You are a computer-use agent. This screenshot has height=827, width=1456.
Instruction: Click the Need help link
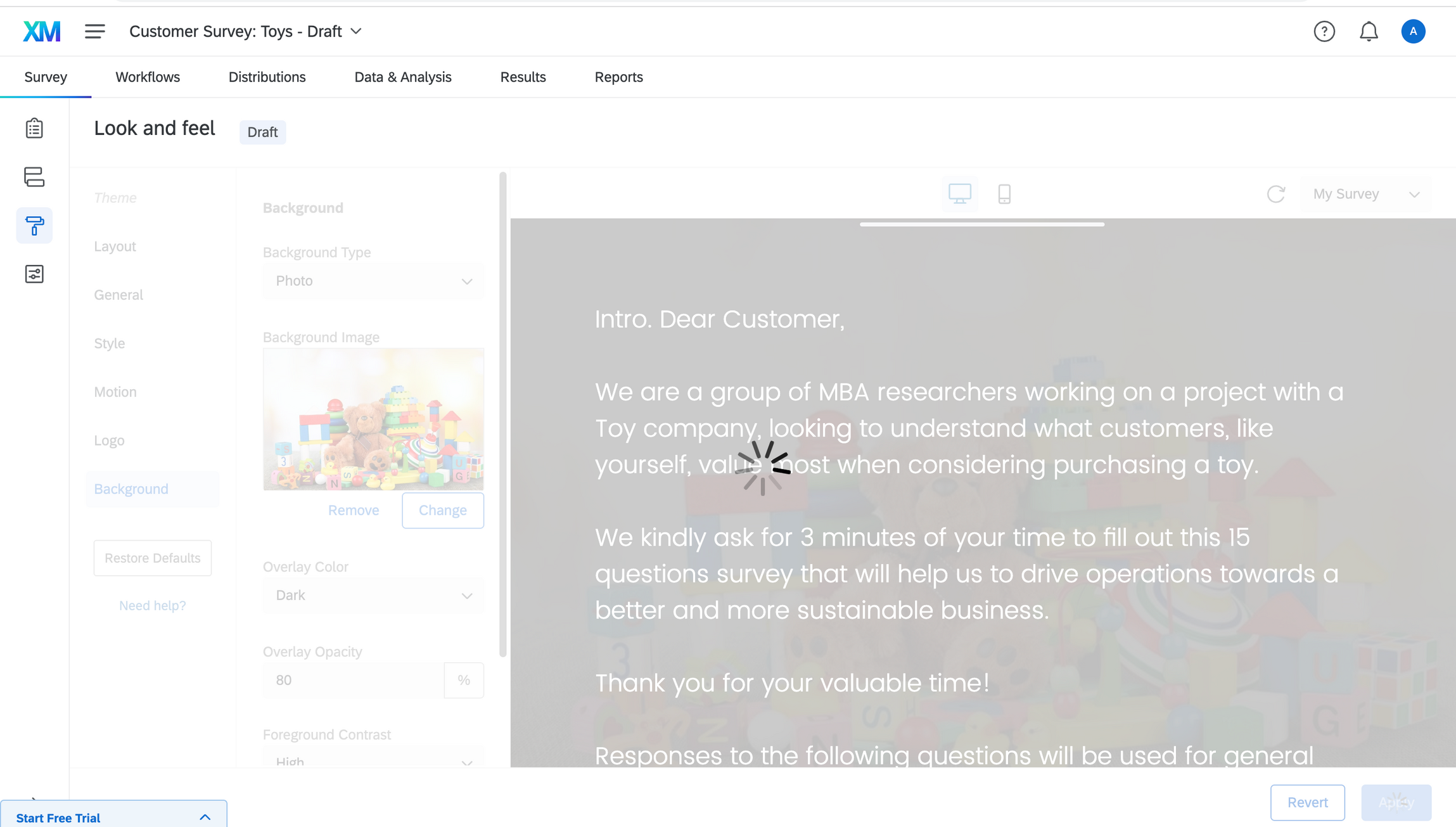(152, 605)
